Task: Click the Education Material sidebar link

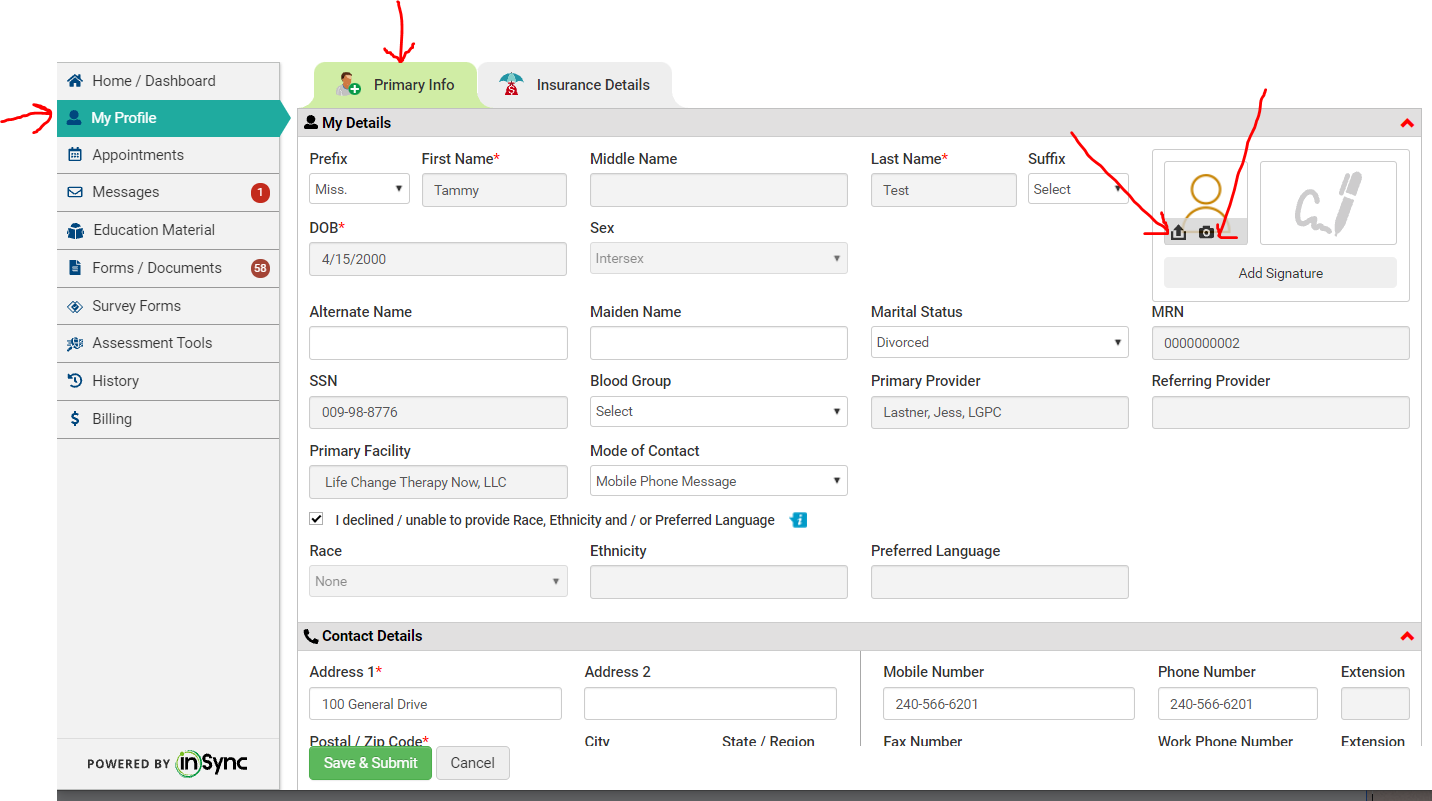Action: tap(168, 230)
